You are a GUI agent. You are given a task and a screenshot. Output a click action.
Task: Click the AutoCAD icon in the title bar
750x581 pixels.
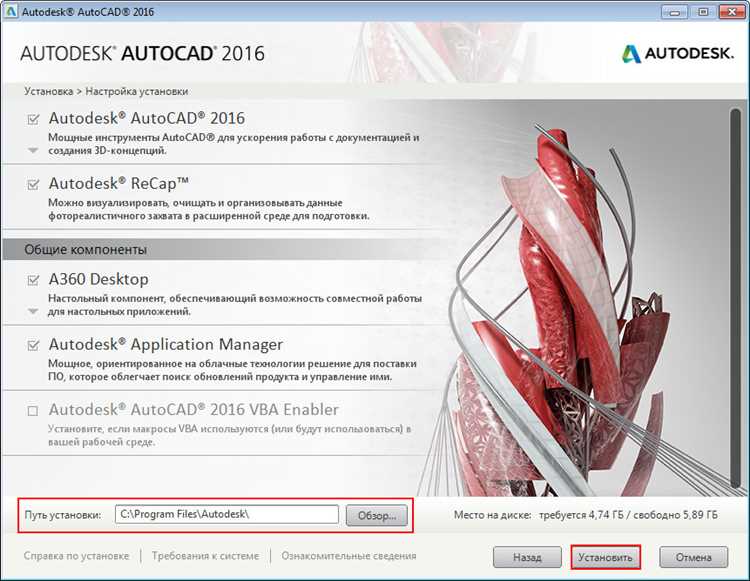(x=11, y=11)
